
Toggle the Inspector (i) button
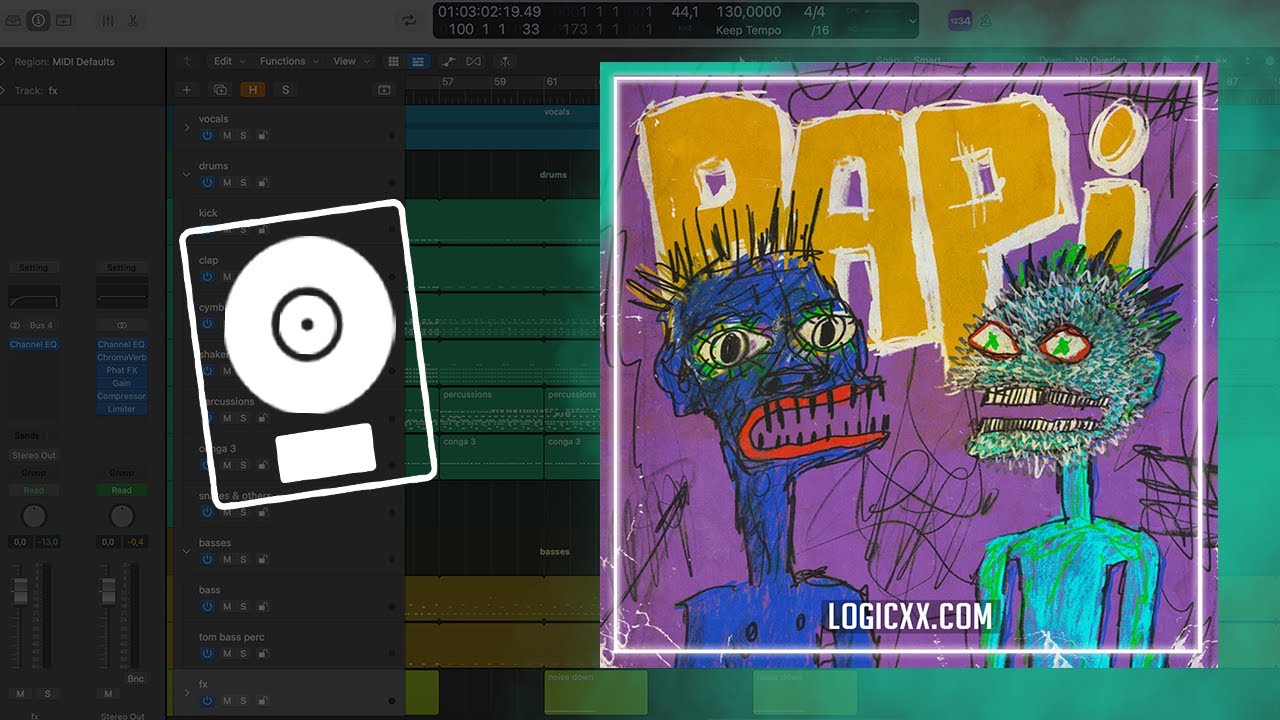click(x=38, y=20)
